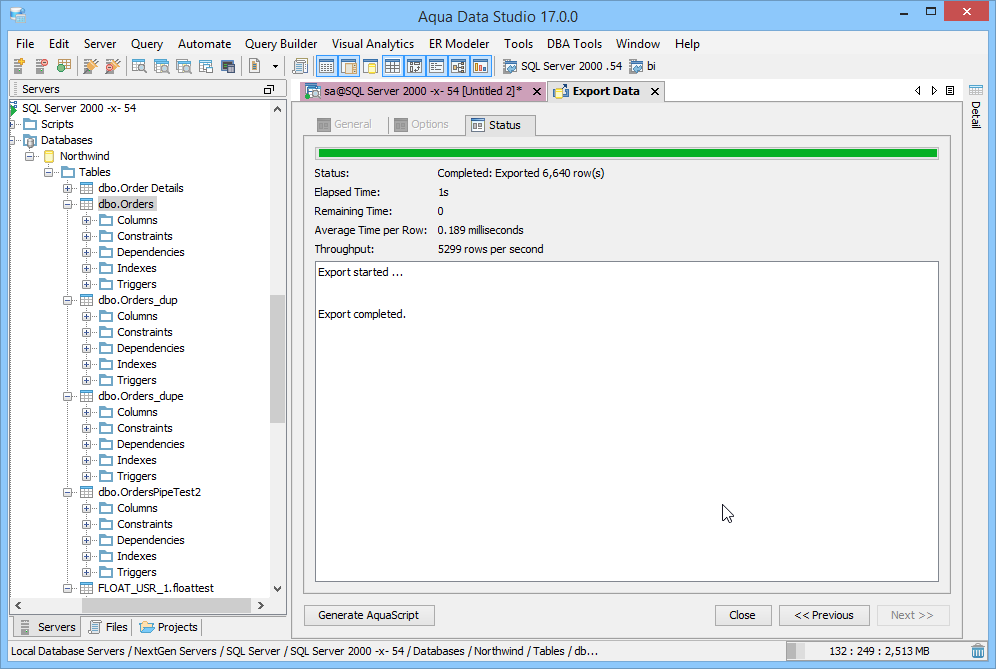Click the Close button in Export Data
This screenshot has width=996, height=669.
(x=743, y=615)
